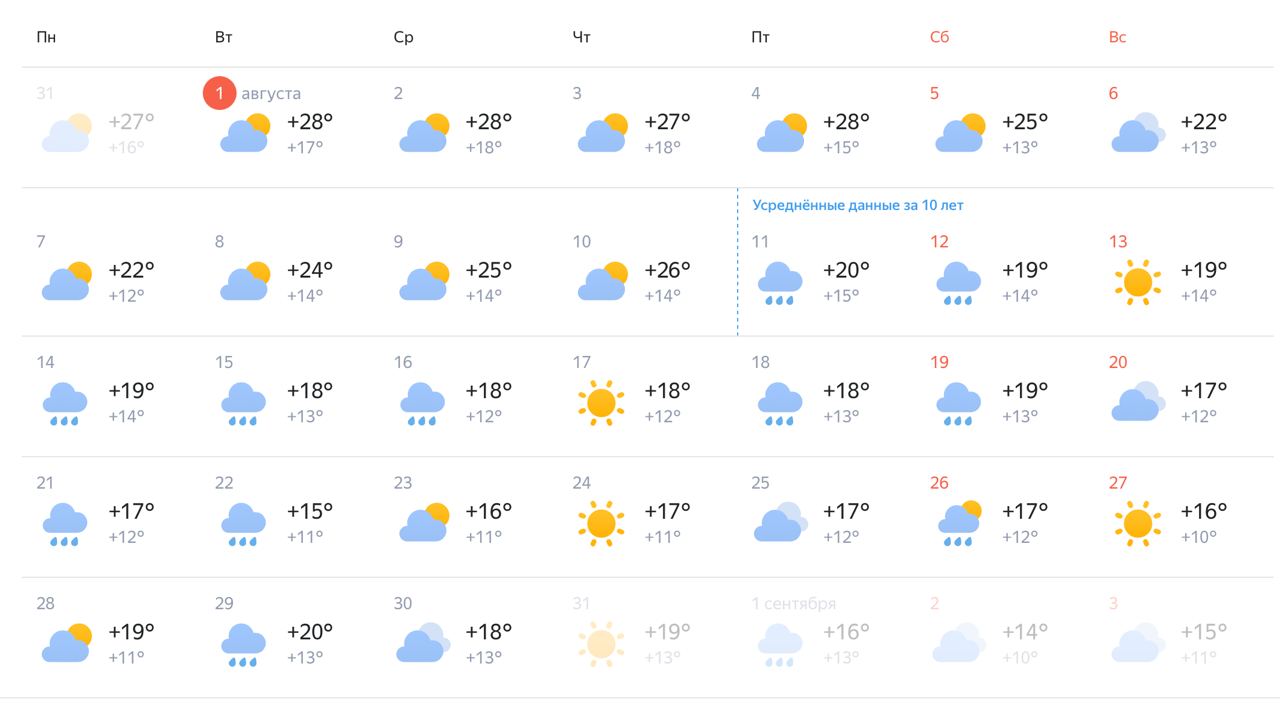Click the sunny icon on day 17
Image resolution: width=1280 pixels, height=724 pixels.
[x=601, y=403]
